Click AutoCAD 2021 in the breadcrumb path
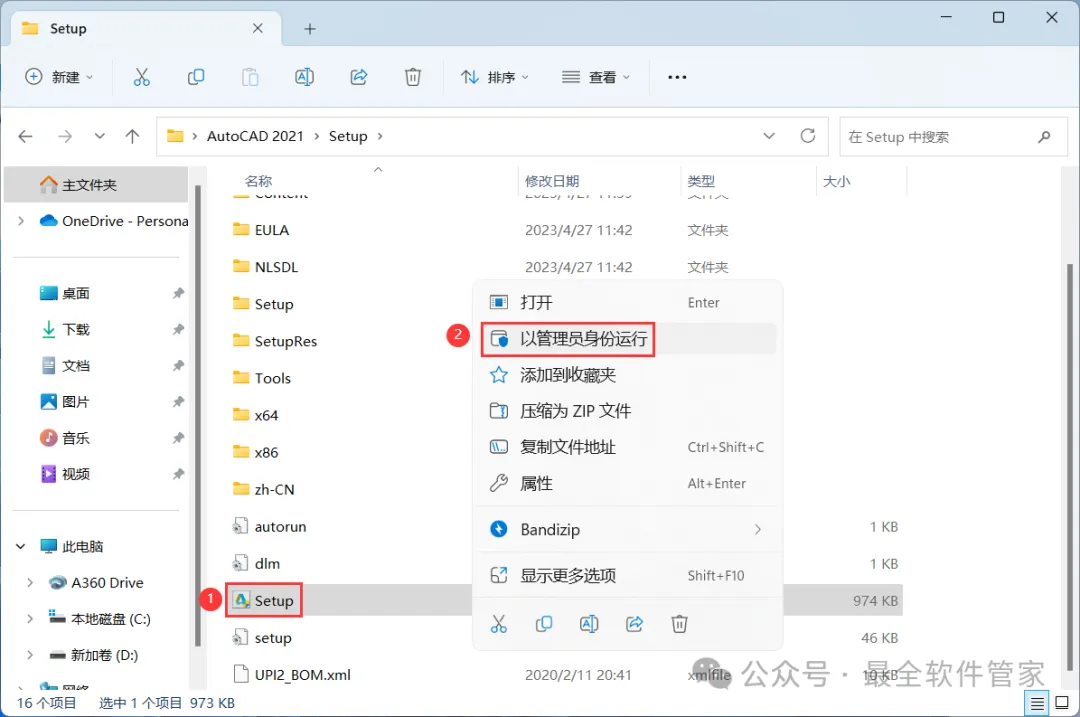 point(255,136)
